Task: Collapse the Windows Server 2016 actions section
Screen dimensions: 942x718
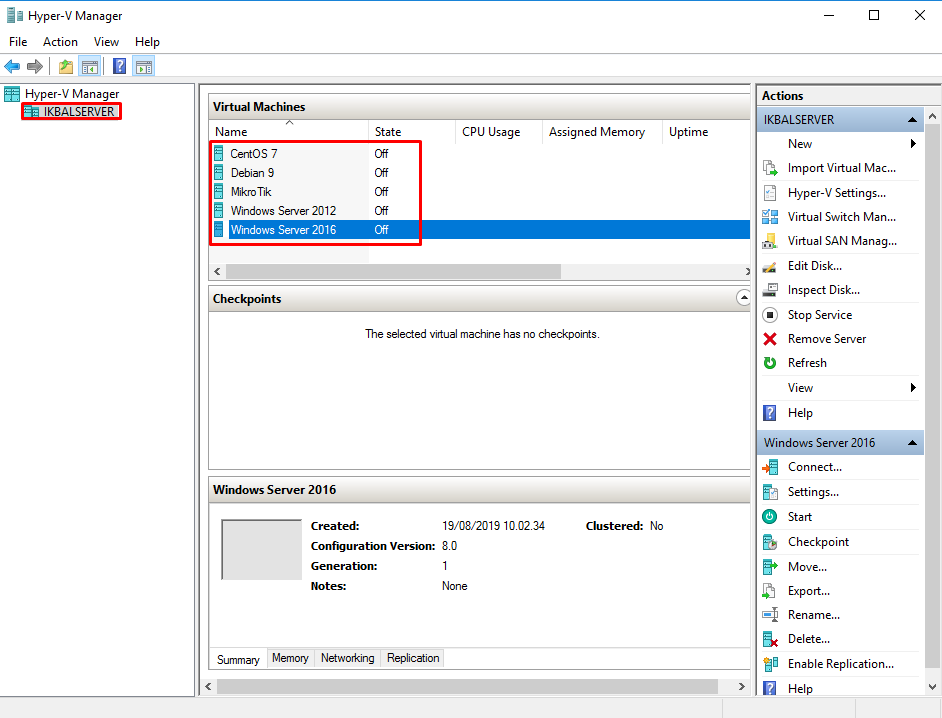Action: (912, 443)
